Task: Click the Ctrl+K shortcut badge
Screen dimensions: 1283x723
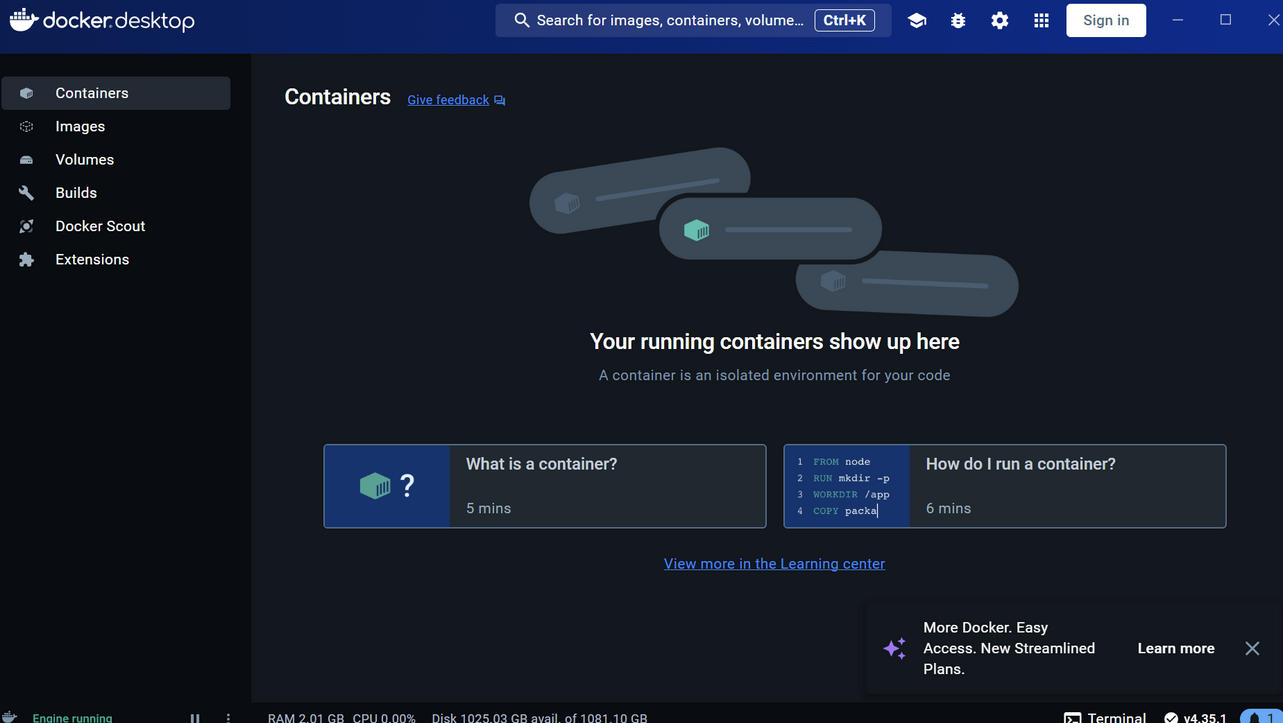Action: pos(845,20)
